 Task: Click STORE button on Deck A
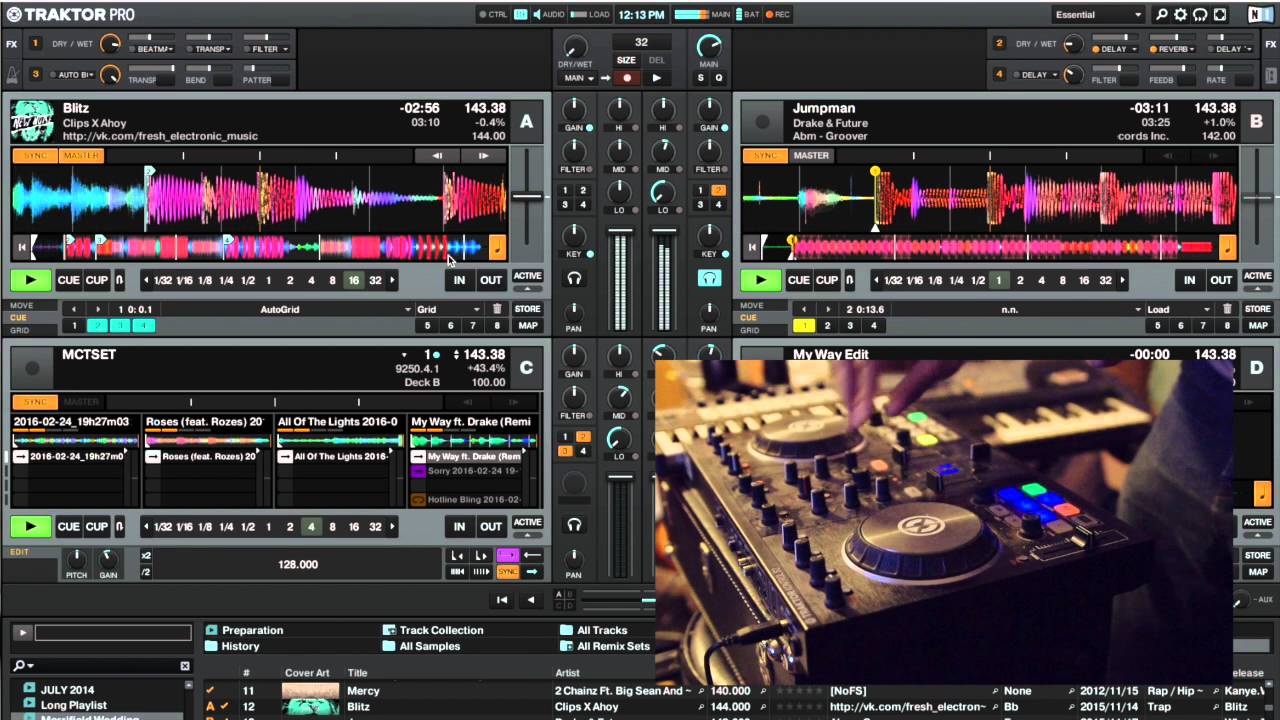click(x=527, y=309)
